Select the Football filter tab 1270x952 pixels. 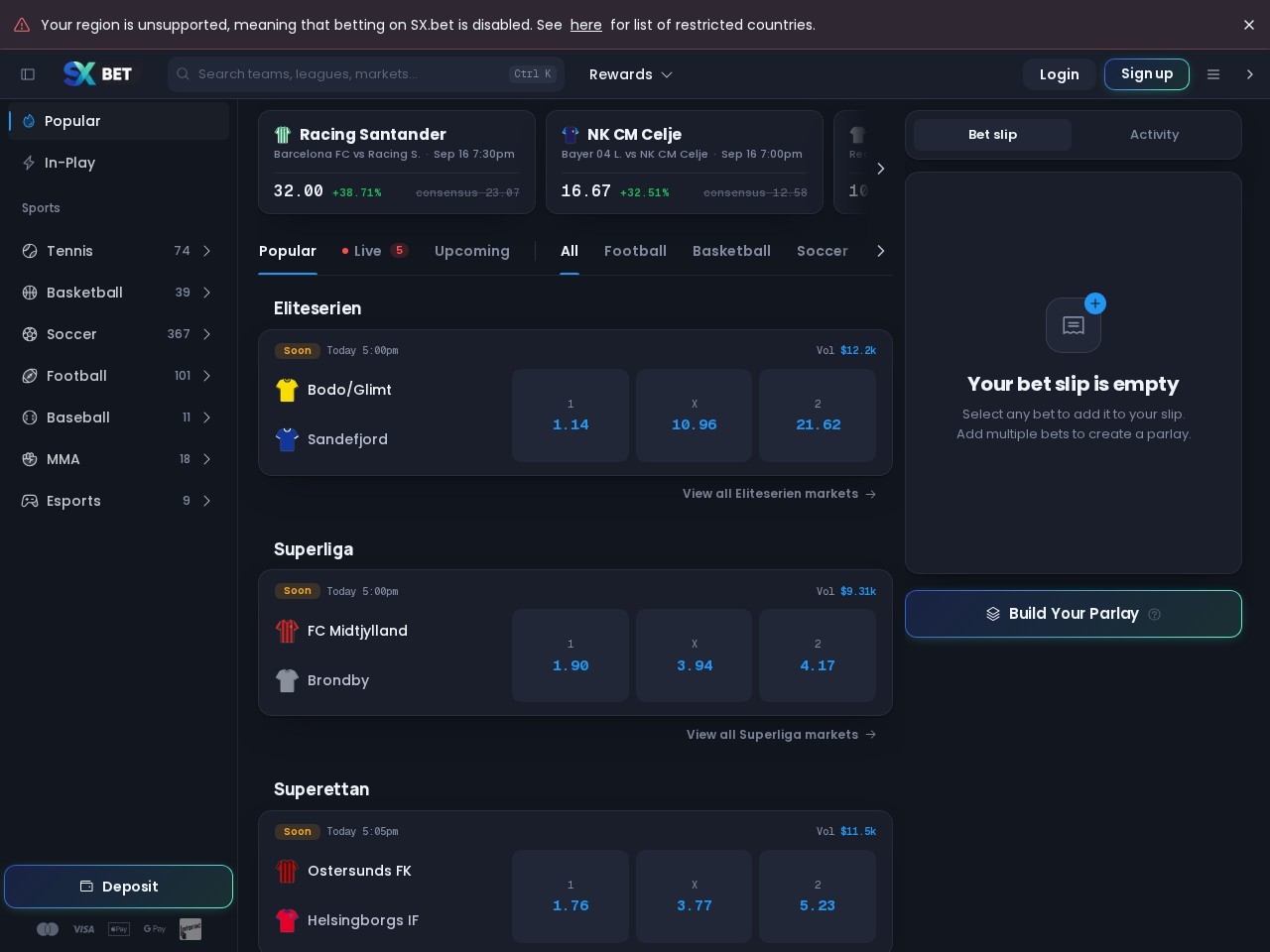635,251
